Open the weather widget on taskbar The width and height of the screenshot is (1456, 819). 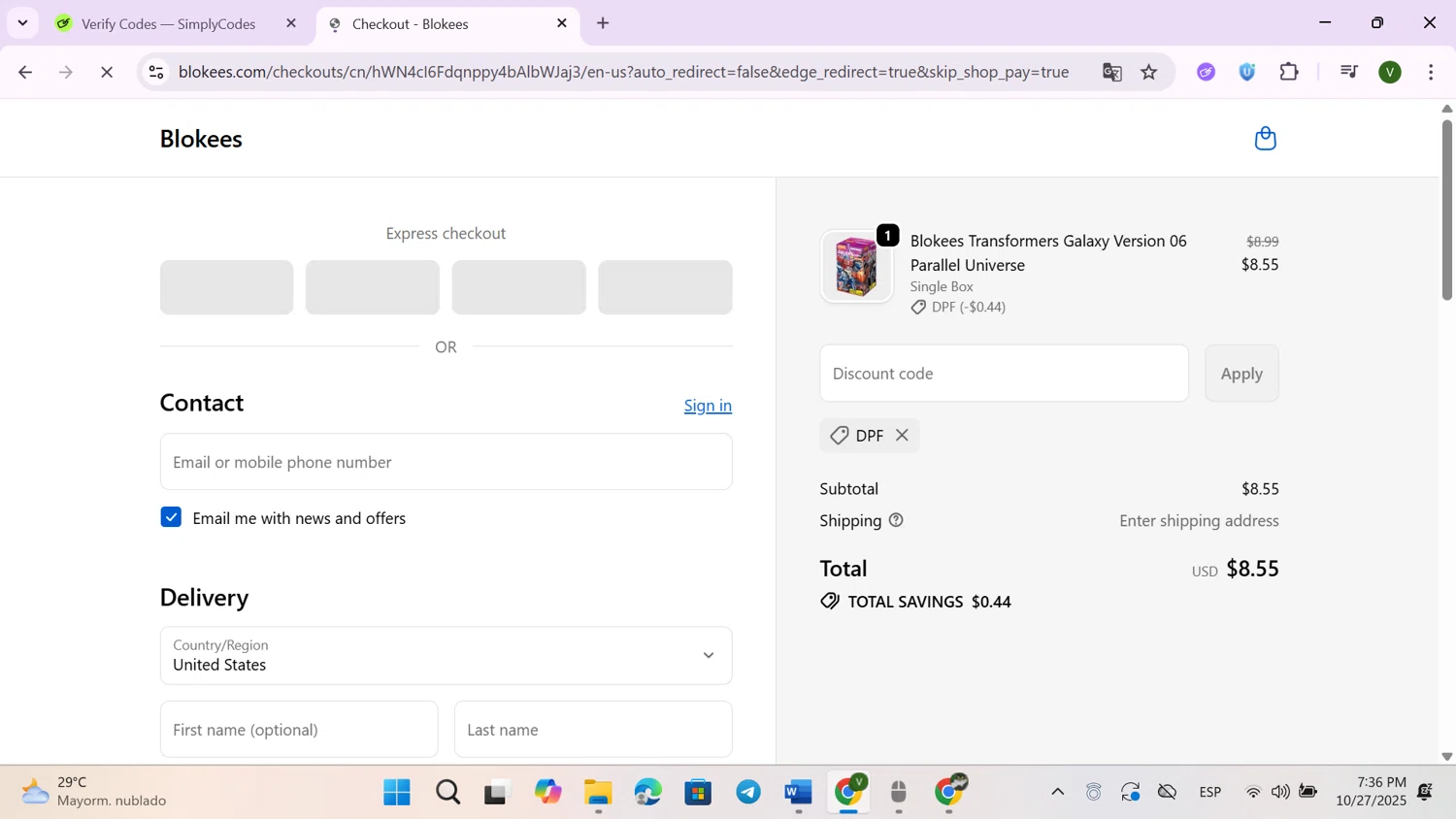pyautogui.click(x=95, y=792)
